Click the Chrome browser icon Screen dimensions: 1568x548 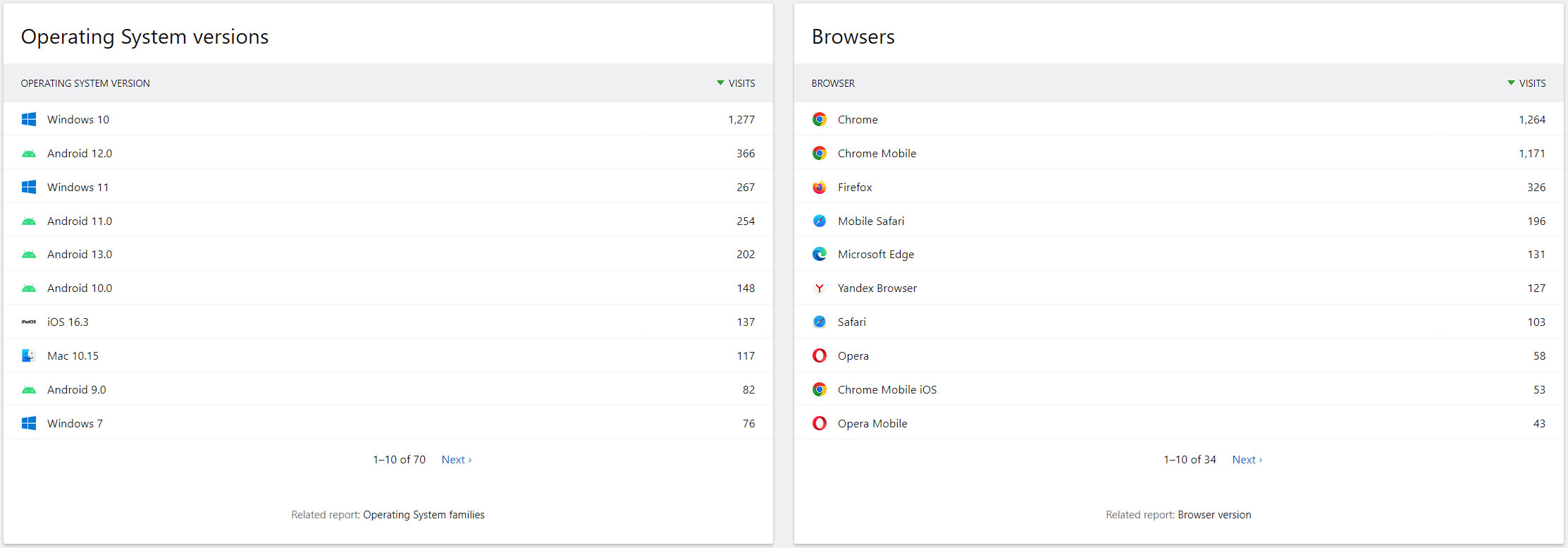(820, 119)
